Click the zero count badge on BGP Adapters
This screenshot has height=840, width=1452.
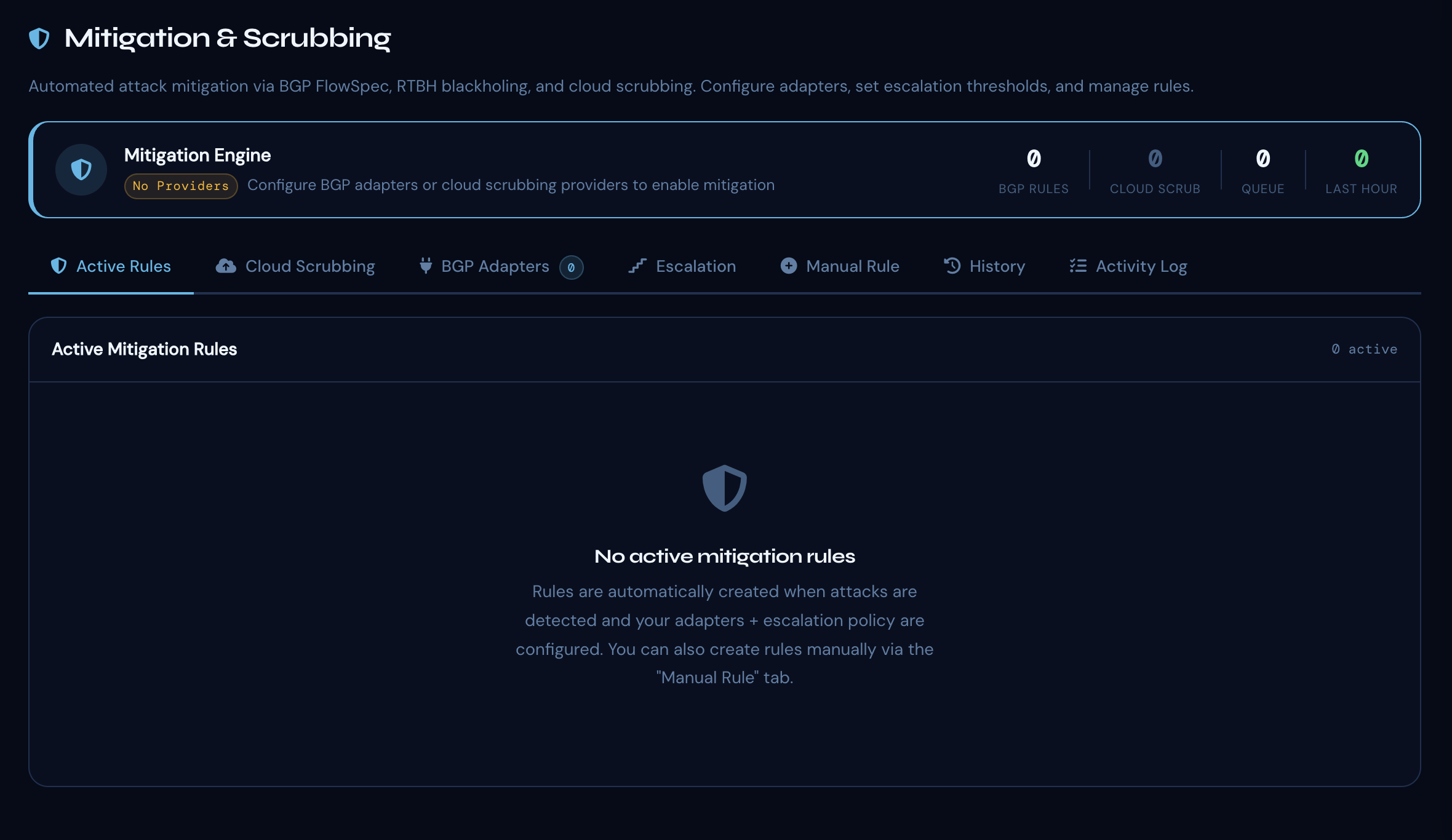pyautogui.click(x=572, y=267)
